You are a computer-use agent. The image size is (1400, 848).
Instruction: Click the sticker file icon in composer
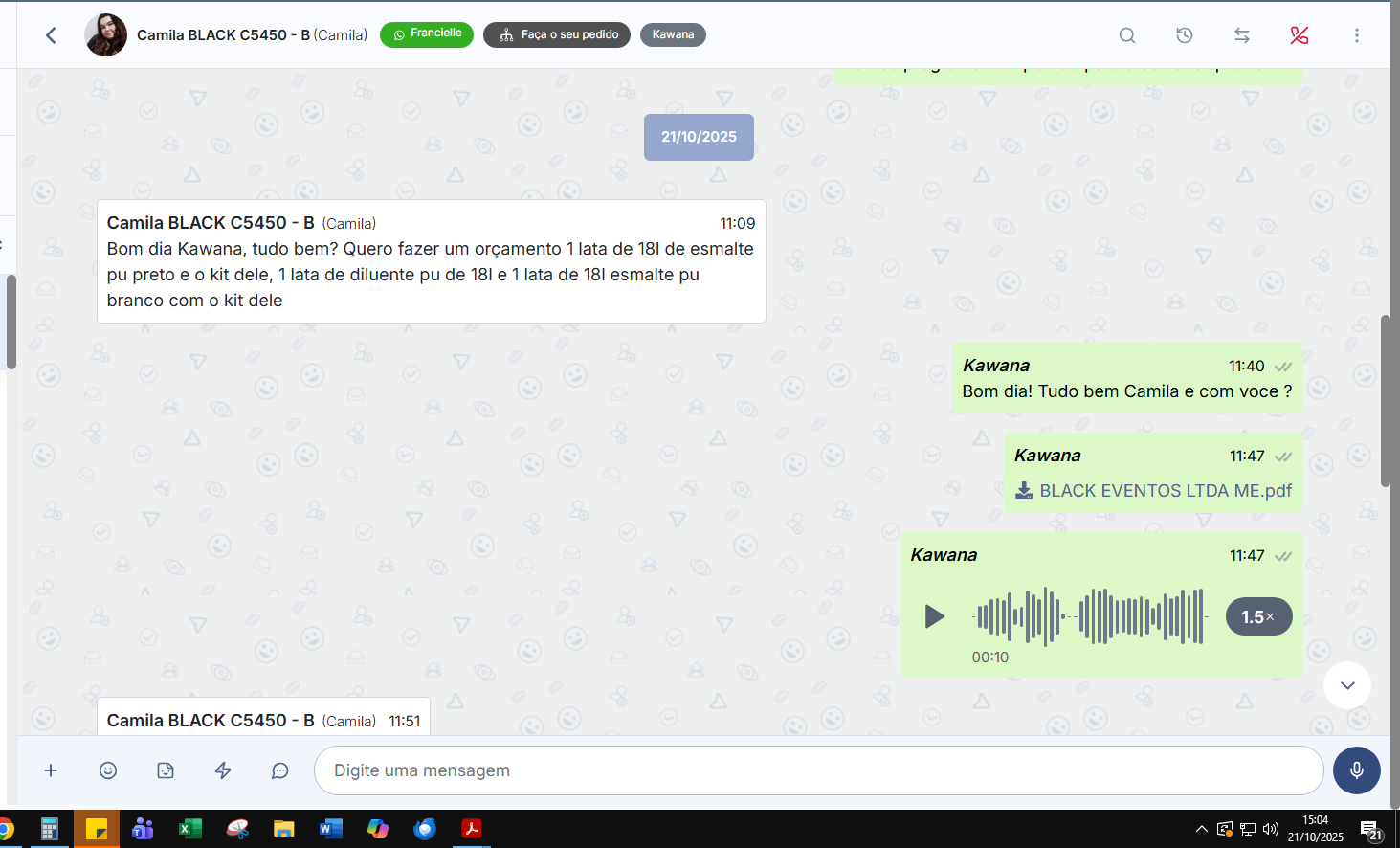[x=166, y=770]
